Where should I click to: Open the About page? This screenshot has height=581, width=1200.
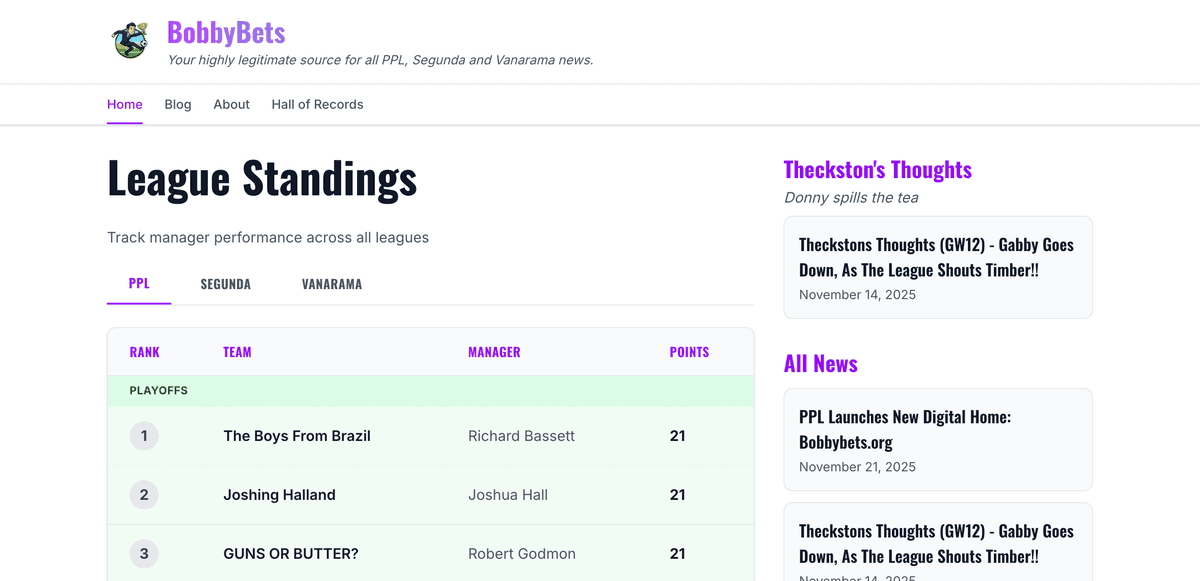[231, 104]
